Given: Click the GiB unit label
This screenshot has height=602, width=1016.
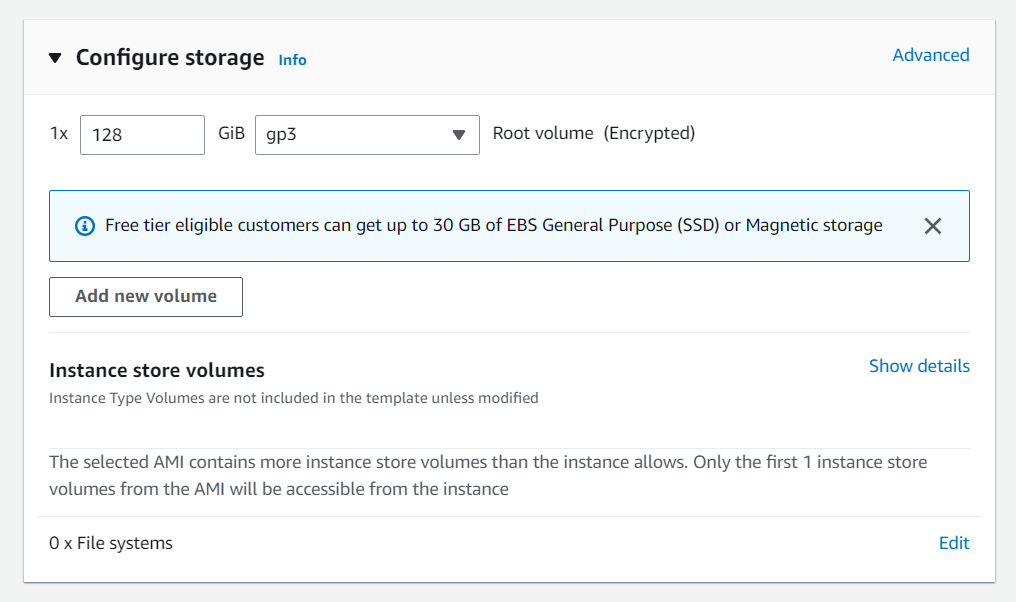Looking at the screenshot, I should [231, 133].
